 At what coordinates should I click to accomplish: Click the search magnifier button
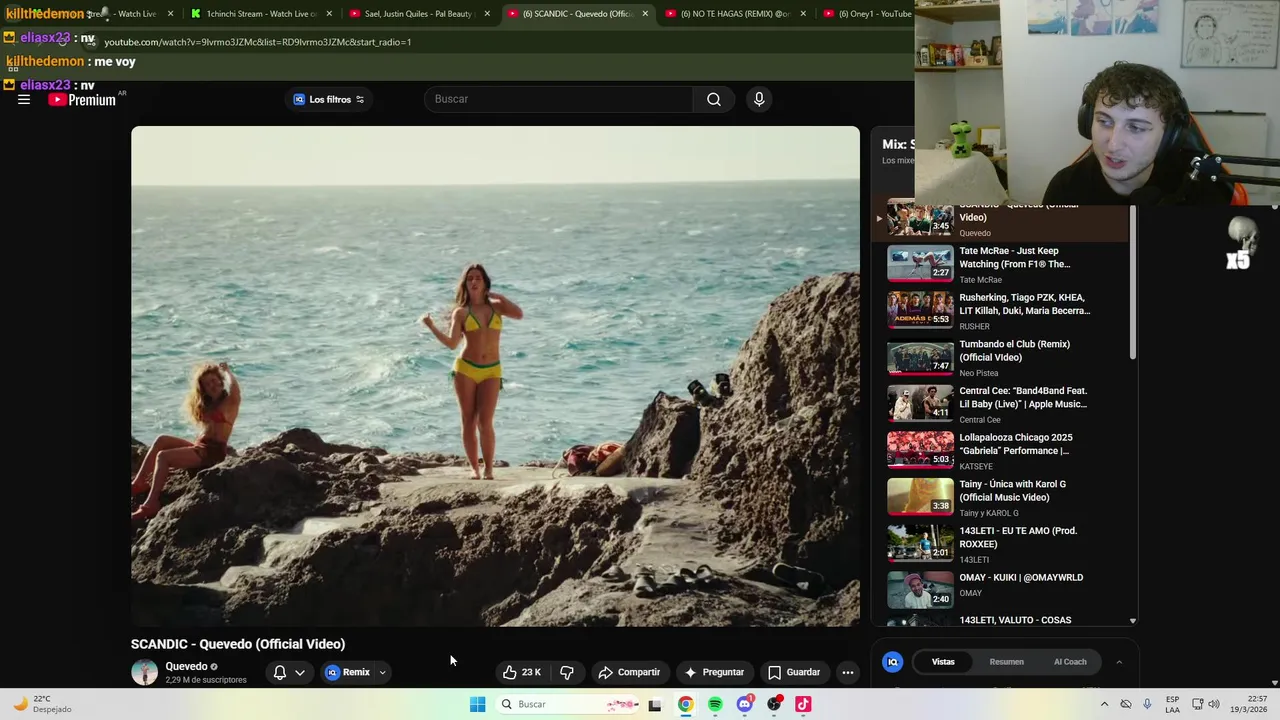(x=714, y=99)
